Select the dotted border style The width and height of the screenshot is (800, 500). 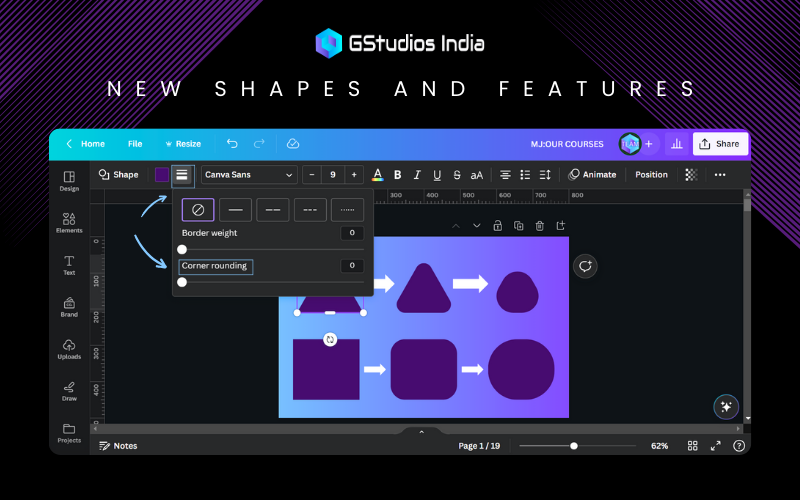pyautogui.click(x=347, y=210)
